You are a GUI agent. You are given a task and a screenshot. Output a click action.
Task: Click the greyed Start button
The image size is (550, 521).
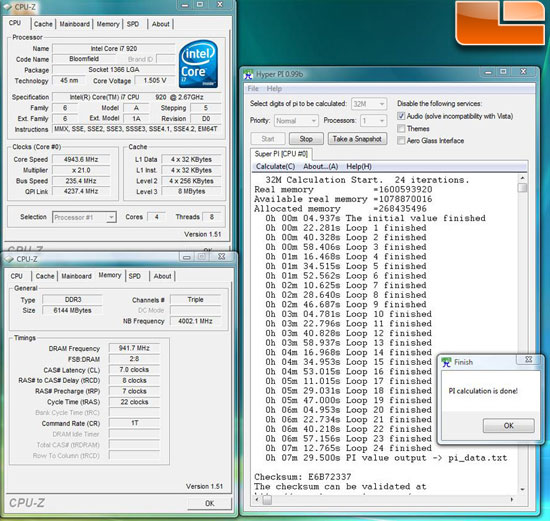[x=268, y=139]
